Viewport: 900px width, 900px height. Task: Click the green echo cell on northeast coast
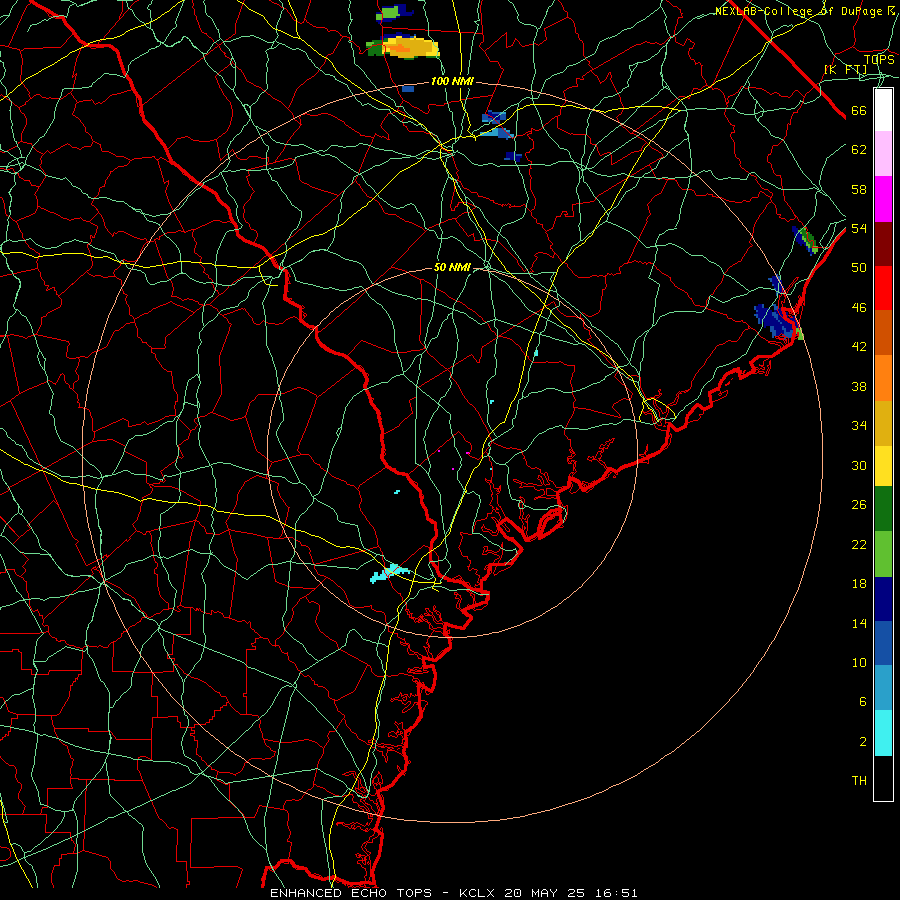coord(807,240)
